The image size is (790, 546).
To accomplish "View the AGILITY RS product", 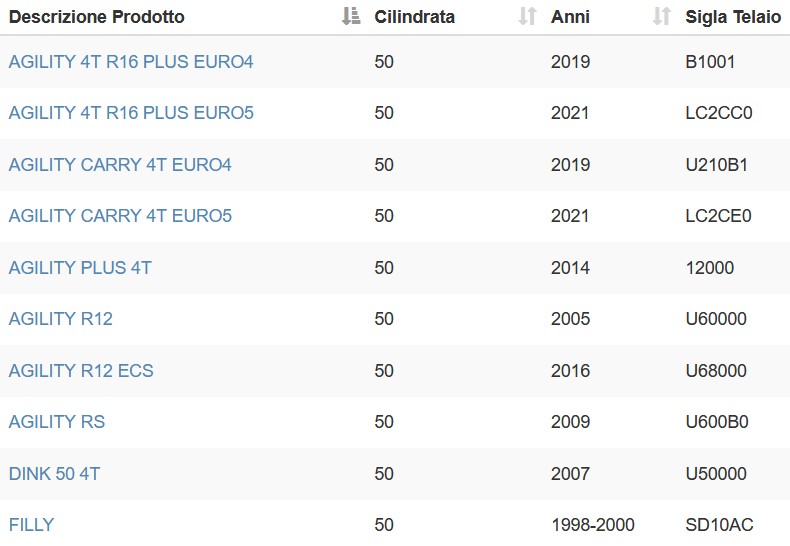I will (x=57, y=422).
